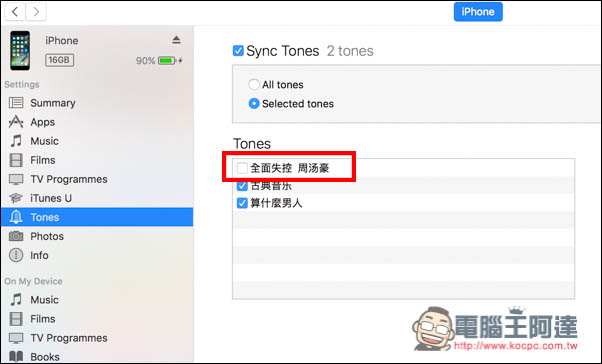Toggle the Sync Tones checkbox
Screen dimensions: 602x364
click(x=238, y=51)
